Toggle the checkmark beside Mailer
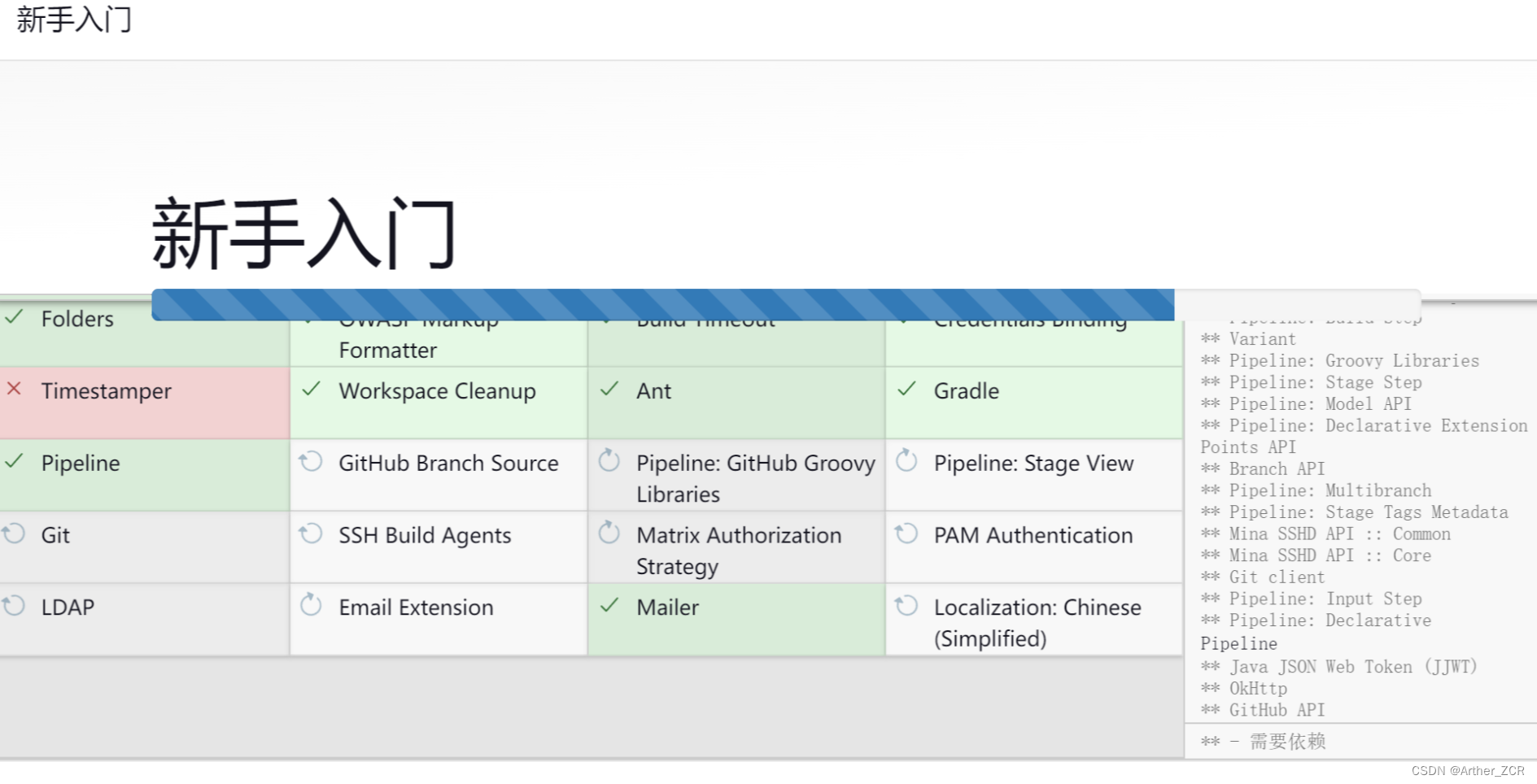This screenshot has width=1537, height=784. tap(609, 605)
